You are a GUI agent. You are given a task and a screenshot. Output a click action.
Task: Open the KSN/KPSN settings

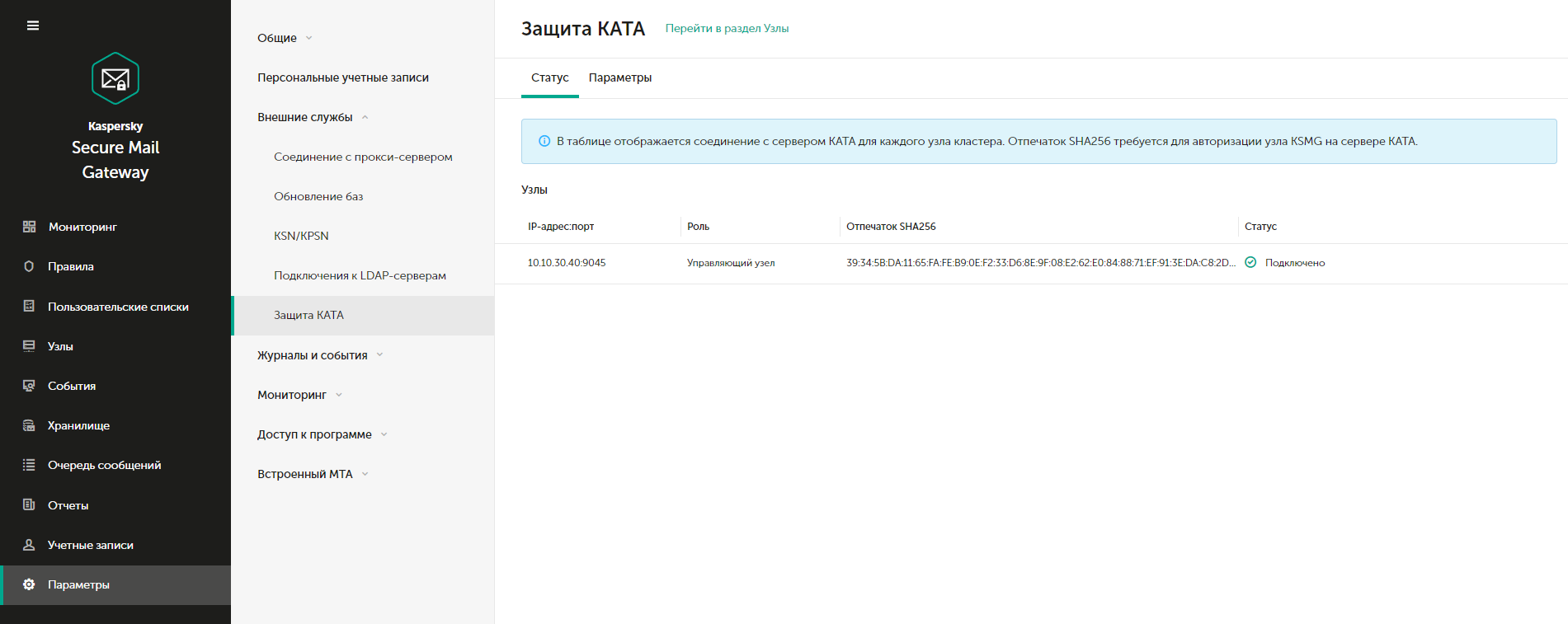(x=301, y=236)
